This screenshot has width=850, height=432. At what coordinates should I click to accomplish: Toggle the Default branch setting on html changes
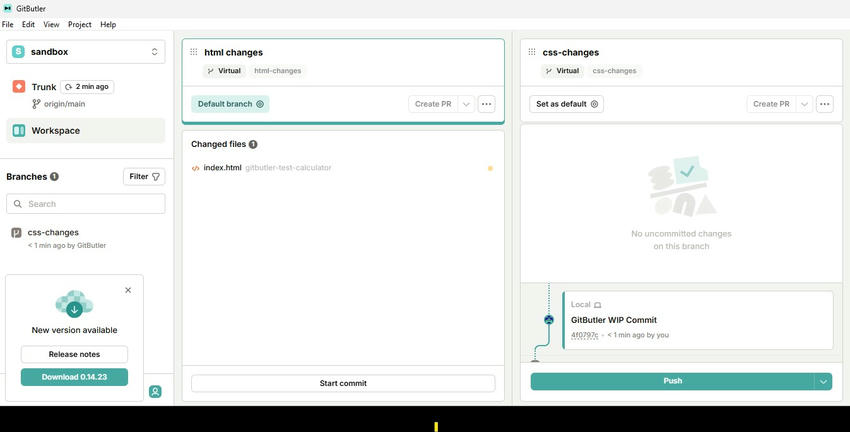[x=230, y=104]
